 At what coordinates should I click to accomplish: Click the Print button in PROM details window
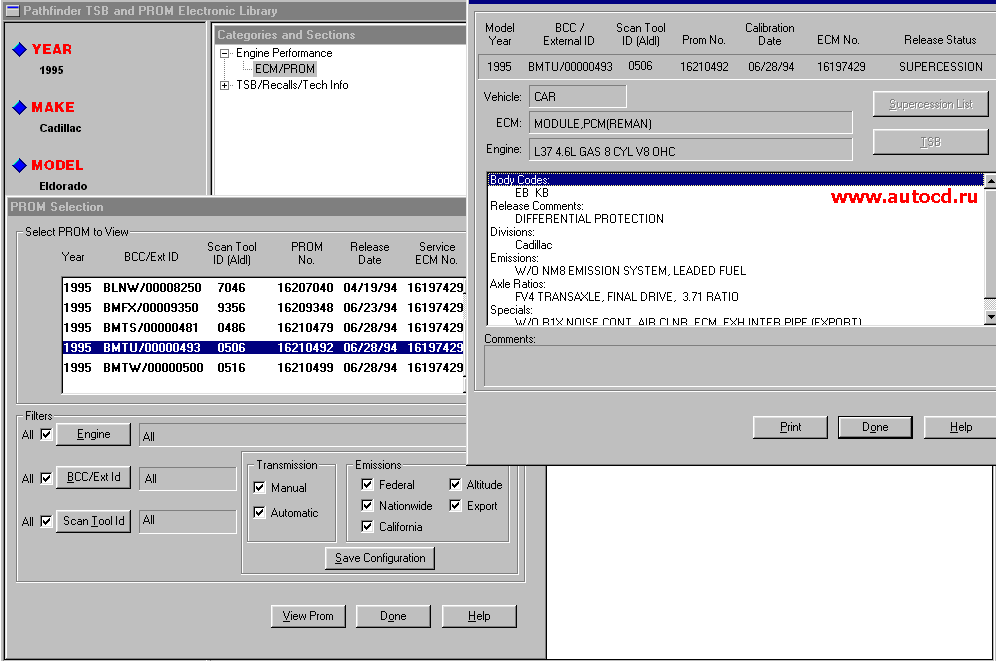(x=790, y=427)
